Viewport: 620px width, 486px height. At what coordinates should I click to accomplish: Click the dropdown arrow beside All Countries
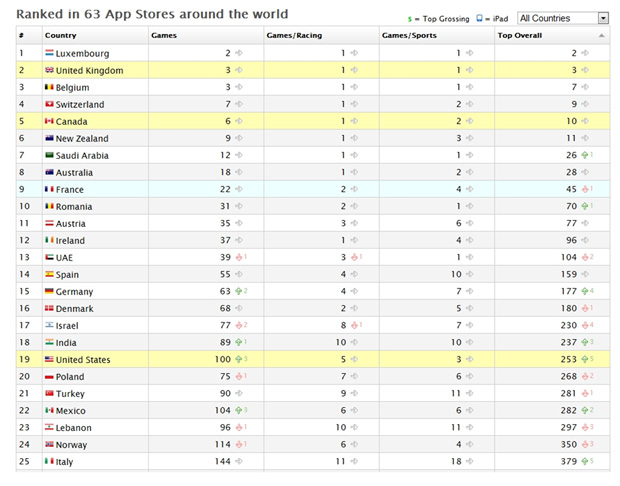pos(602,18)
